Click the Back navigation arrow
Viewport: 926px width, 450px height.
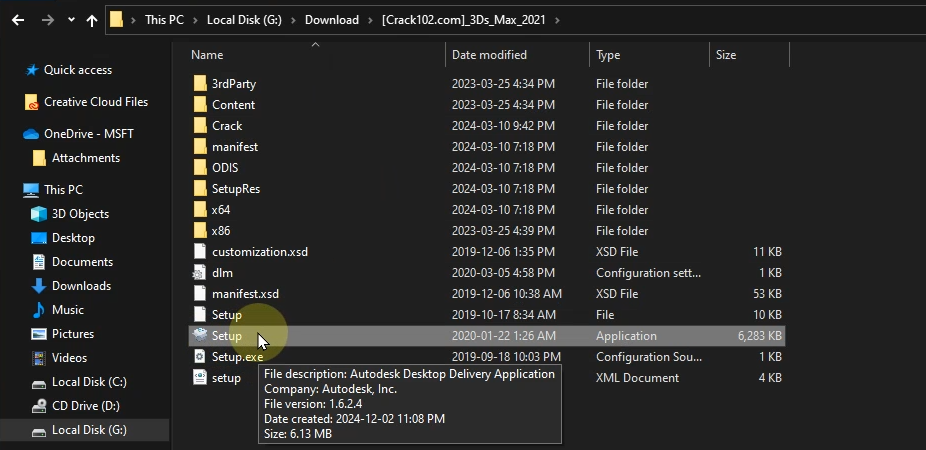[18, 20]
